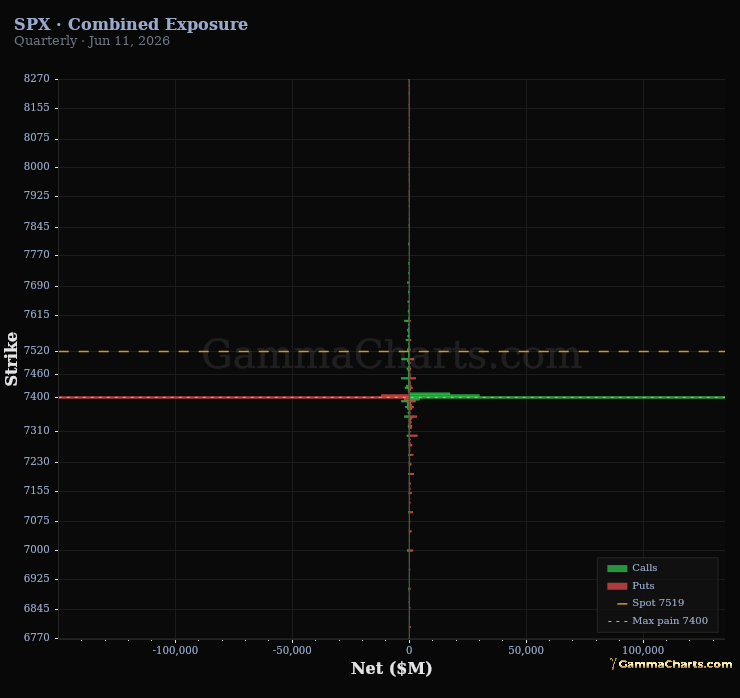Click the 7075 strike axis label
Viewport: 740px width, 698px height.
point(36,521)
